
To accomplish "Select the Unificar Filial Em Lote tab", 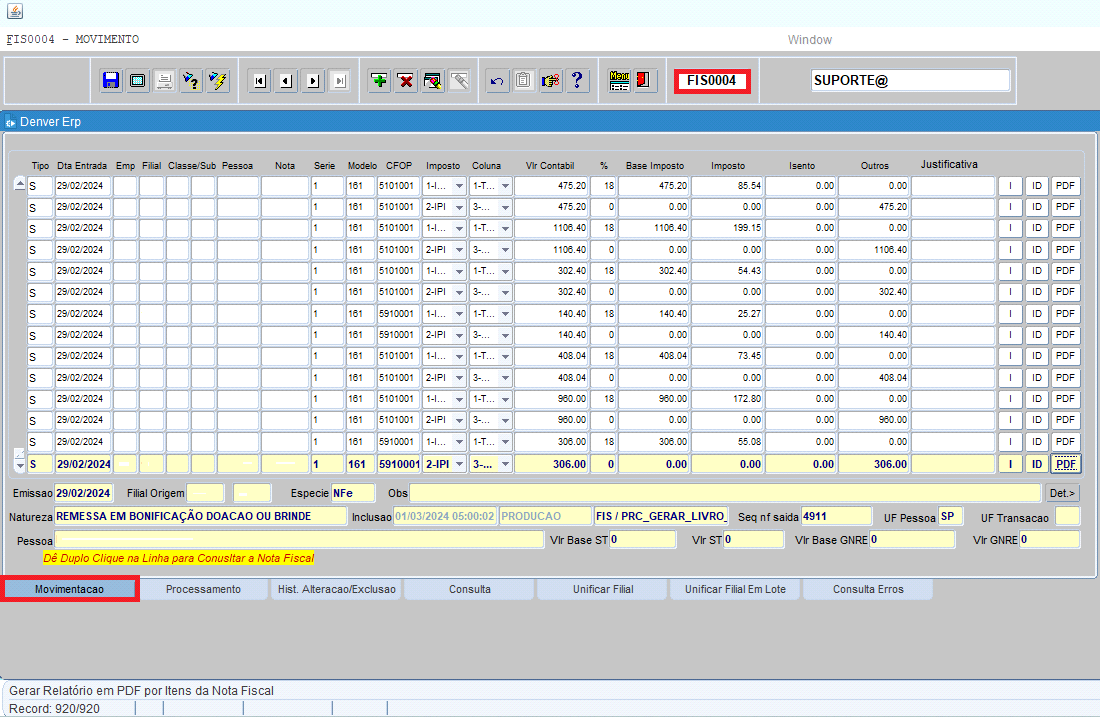I will [x=736, y=590].
